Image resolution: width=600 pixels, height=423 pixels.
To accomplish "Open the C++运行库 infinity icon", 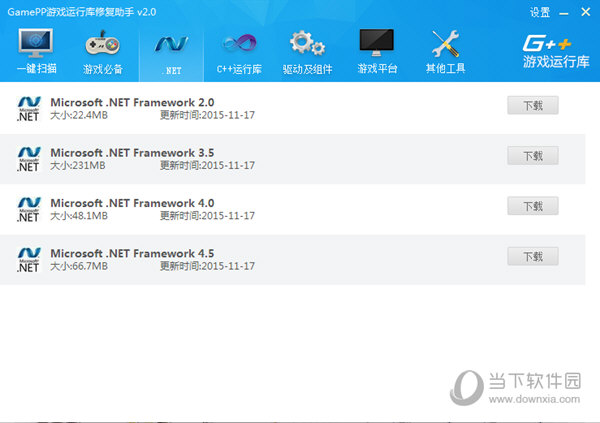I will click(239, 44).
